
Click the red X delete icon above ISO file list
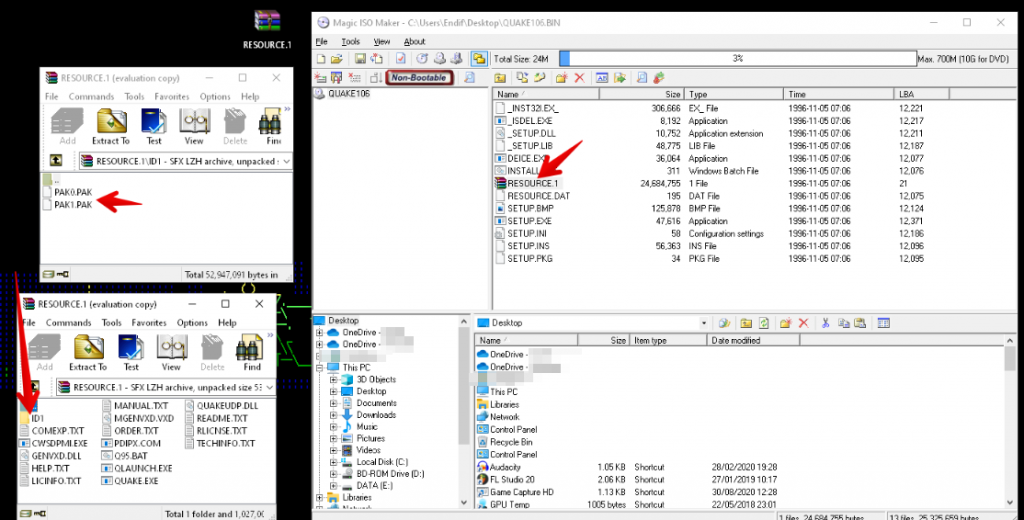pos(579,78)
